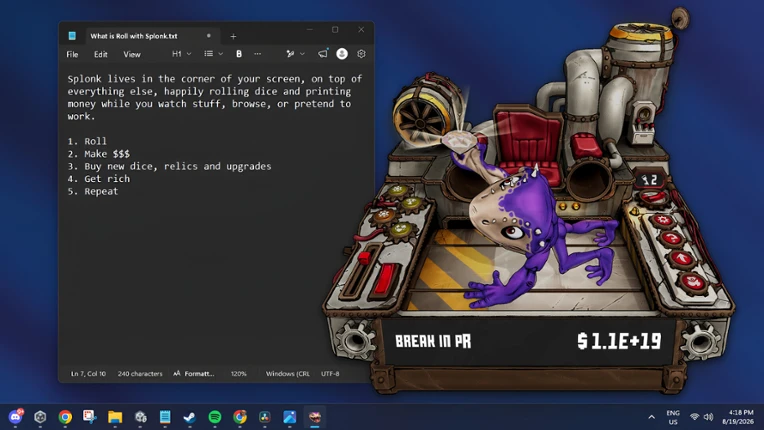Click the line '3. Buy new dice, relics and upgrades'
This screenshot has height=430, width=764.
(x=170, y=166)
